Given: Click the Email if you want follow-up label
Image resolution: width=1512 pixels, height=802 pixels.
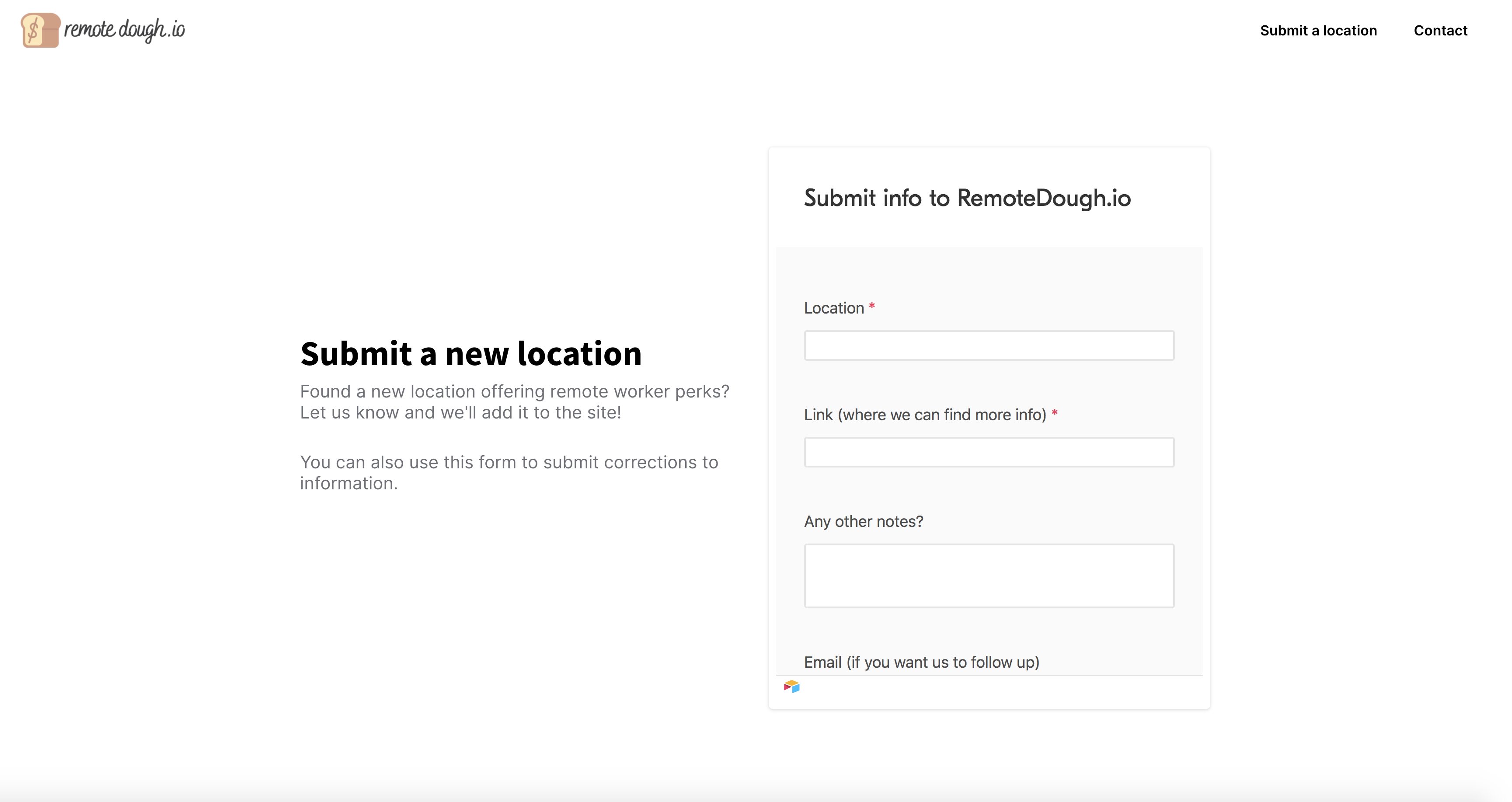Looking at the screenshot, I should (921, 662).
